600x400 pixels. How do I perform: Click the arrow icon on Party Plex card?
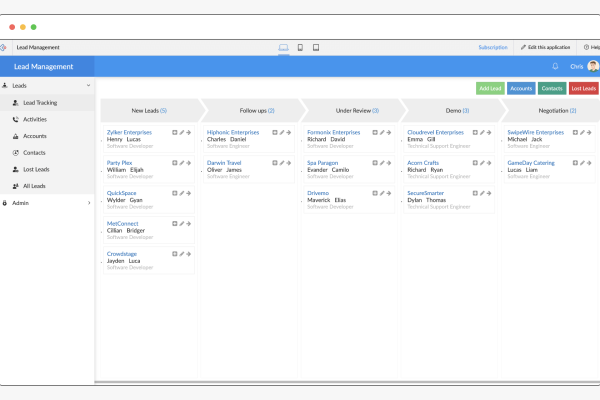tap(189, 162)
